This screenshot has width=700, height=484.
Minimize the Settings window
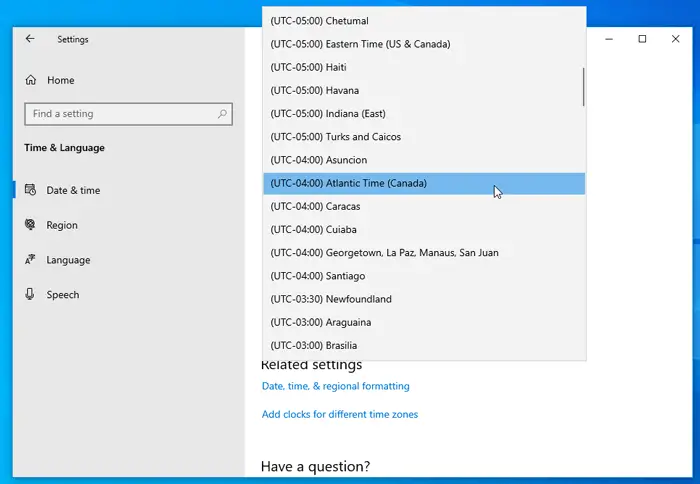point(609,39)
